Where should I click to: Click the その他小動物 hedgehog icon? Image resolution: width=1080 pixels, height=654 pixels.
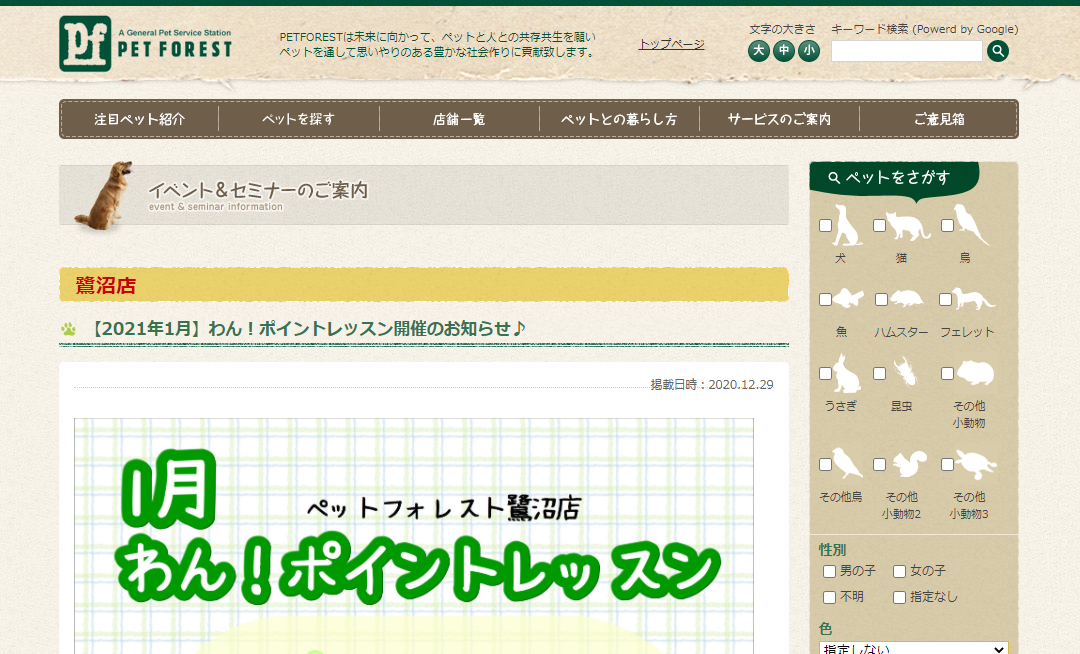tap(975, 373)
